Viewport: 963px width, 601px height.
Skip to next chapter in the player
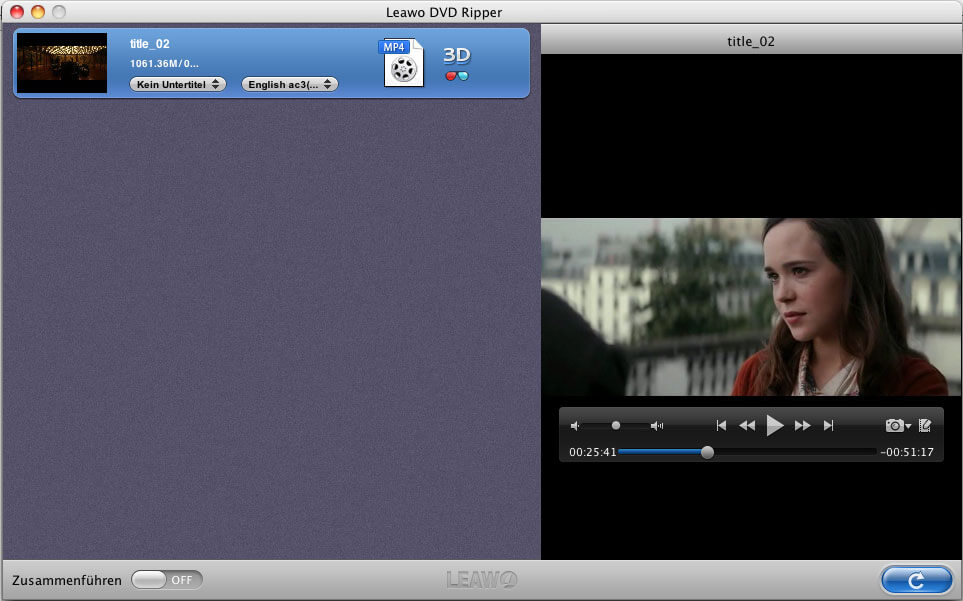pos(828,425)
